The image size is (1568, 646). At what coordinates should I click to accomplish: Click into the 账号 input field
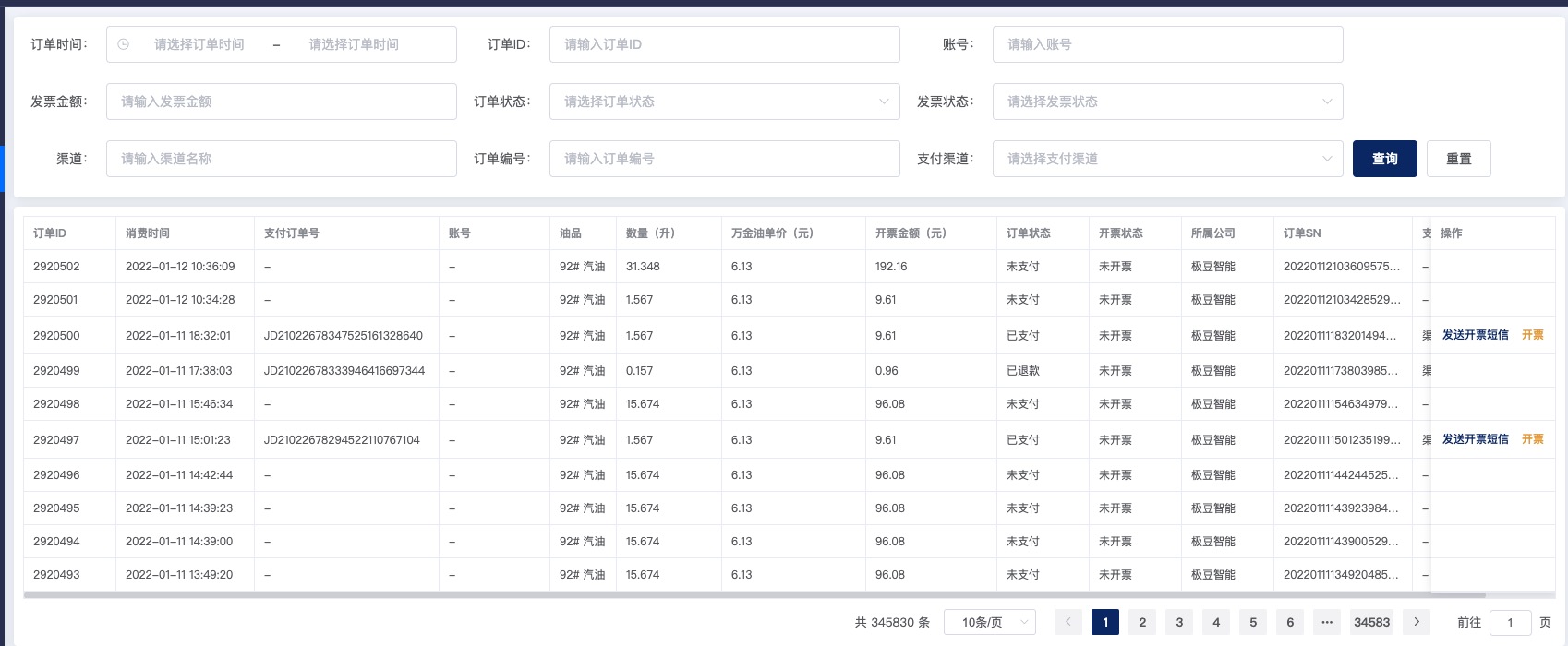tap(1167, 44)
